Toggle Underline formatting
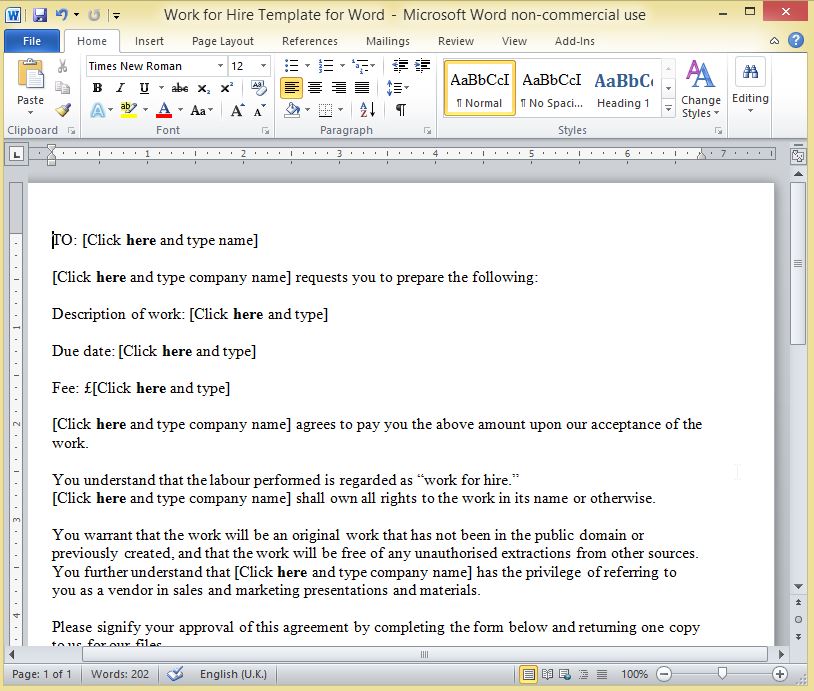Image resolution: width=814 pixels, height=691 pixels. click(144, 88)
